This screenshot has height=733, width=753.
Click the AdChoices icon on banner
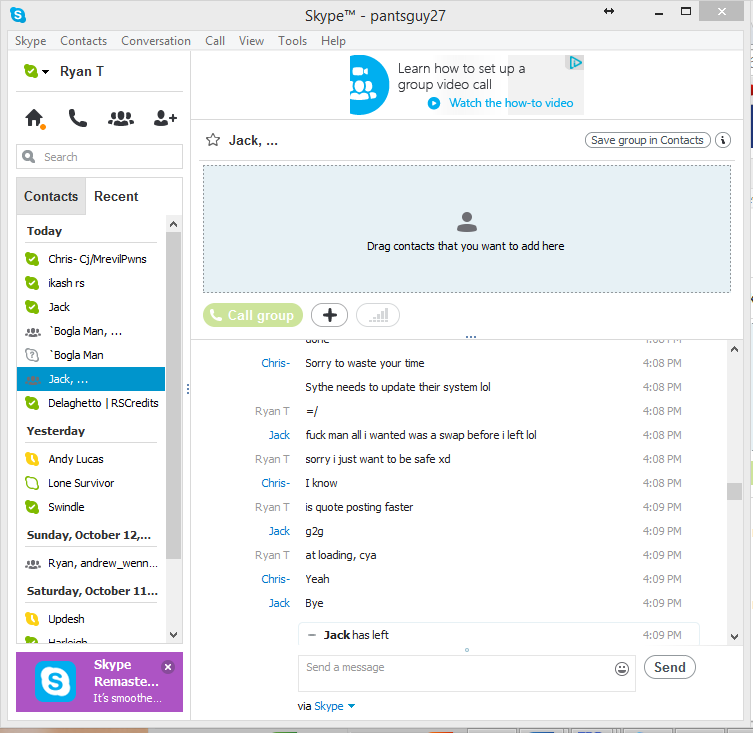click(575, 62)
